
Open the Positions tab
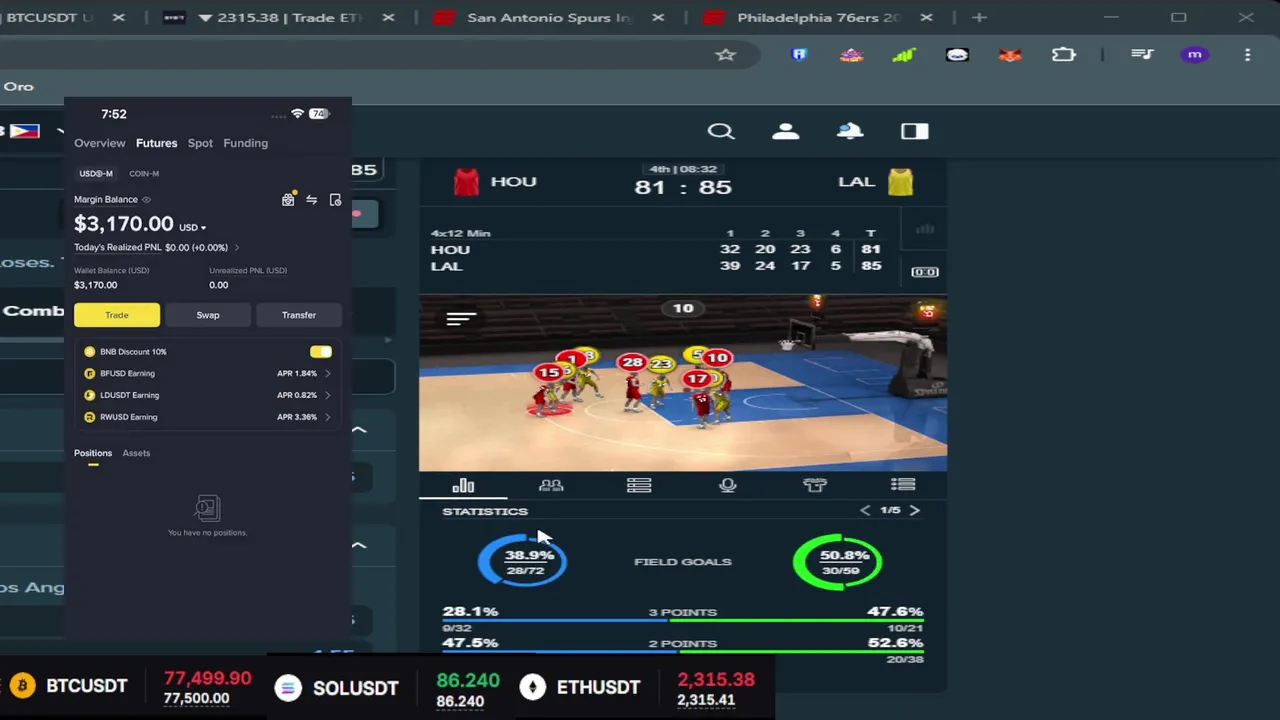[x=93, y=453]
